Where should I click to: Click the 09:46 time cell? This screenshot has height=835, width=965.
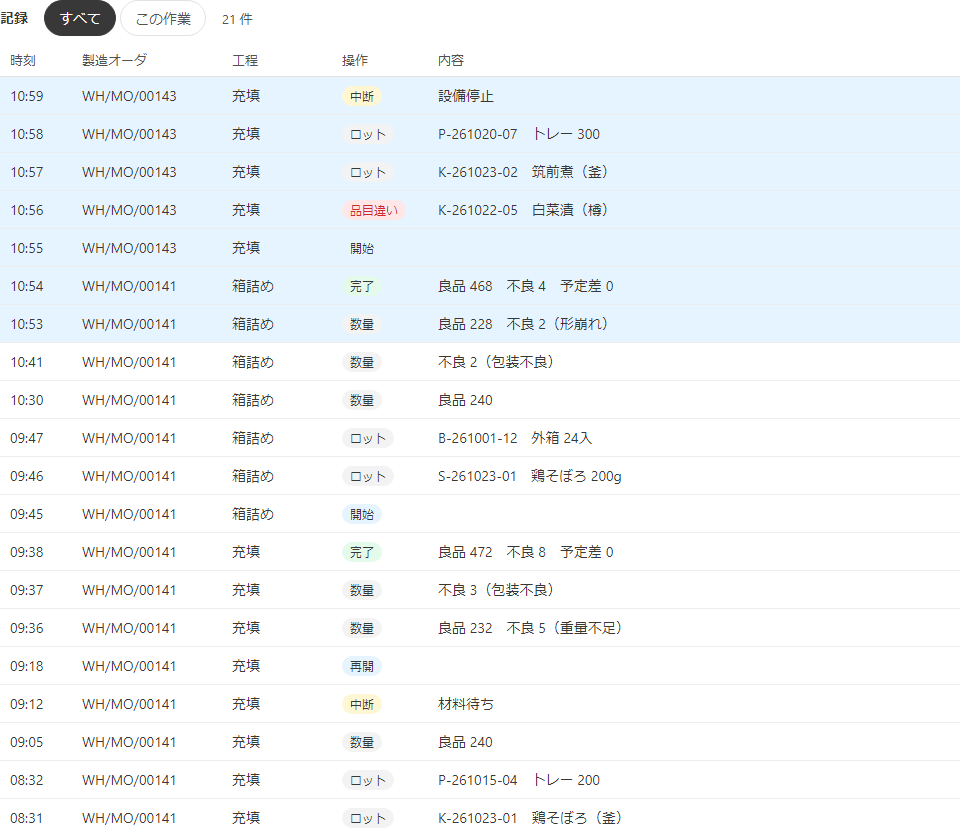[x=27, y=476]
